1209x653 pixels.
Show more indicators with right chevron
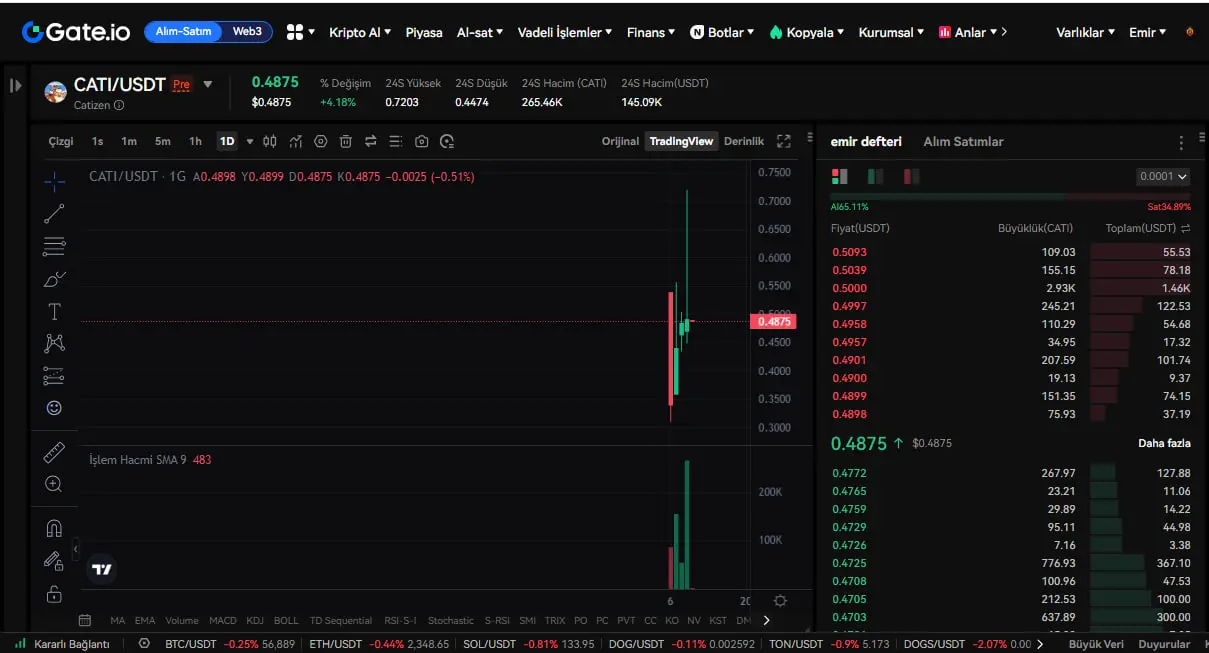tap(767, 620)
